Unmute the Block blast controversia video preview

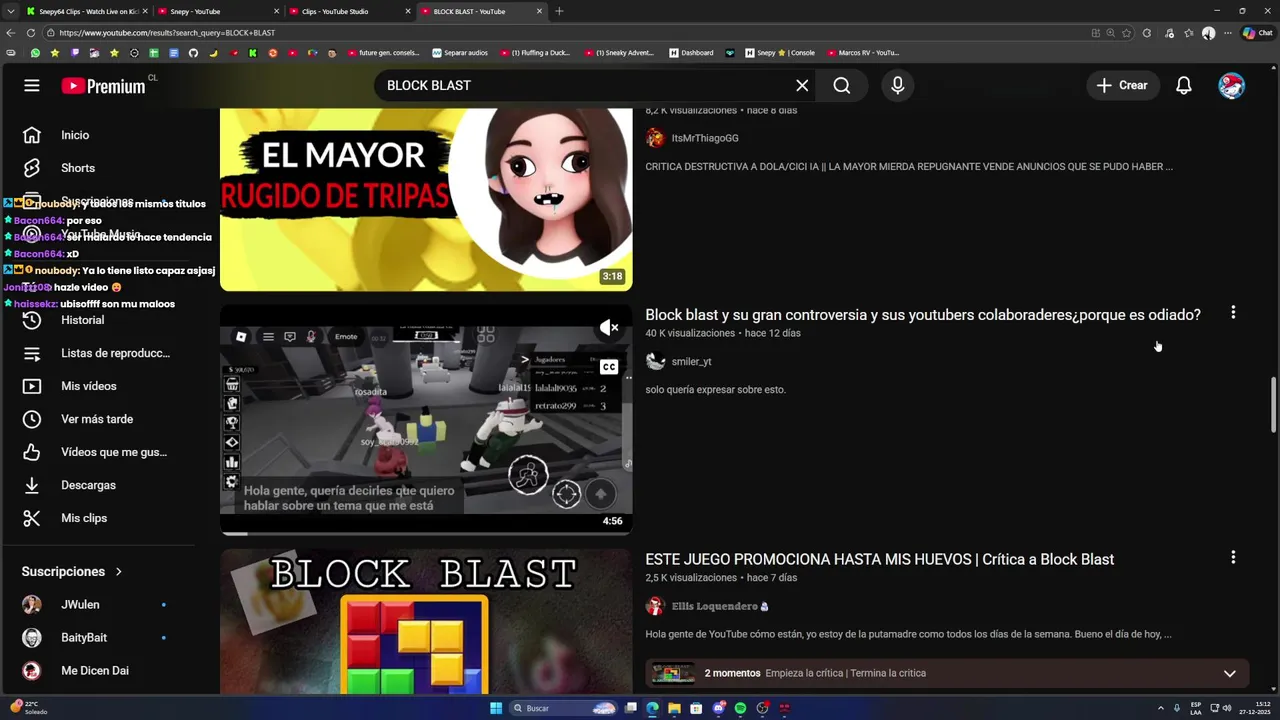click(x=609, y=327)
